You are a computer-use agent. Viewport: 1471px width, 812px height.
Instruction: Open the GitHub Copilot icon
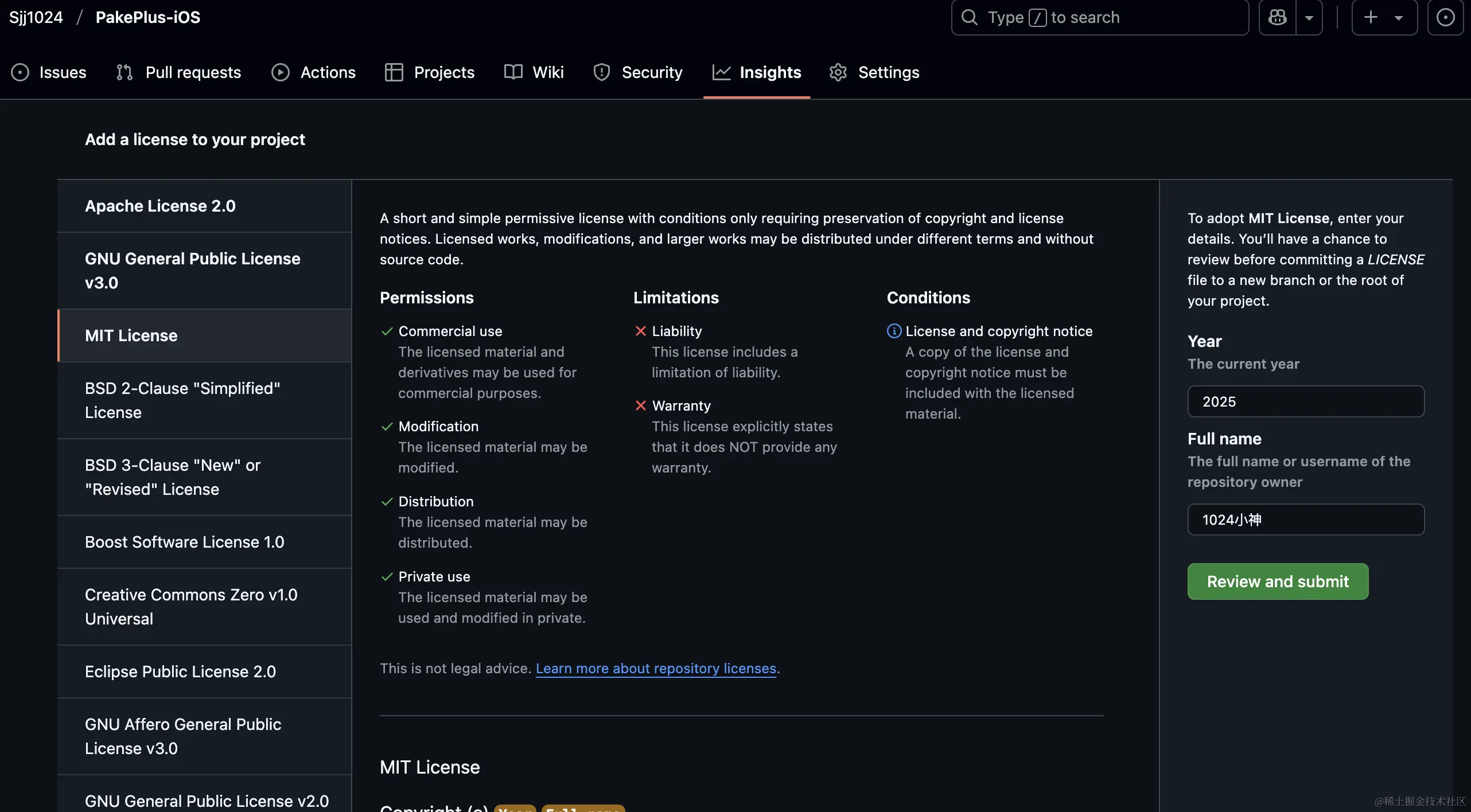[x=1277, y=17]
